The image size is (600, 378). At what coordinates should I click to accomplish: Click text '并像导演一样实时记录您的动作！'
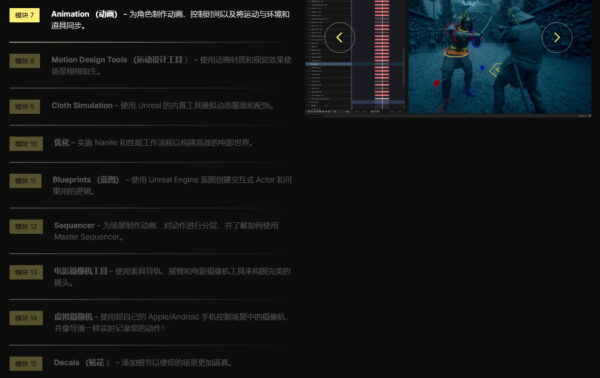coord(110,328)
